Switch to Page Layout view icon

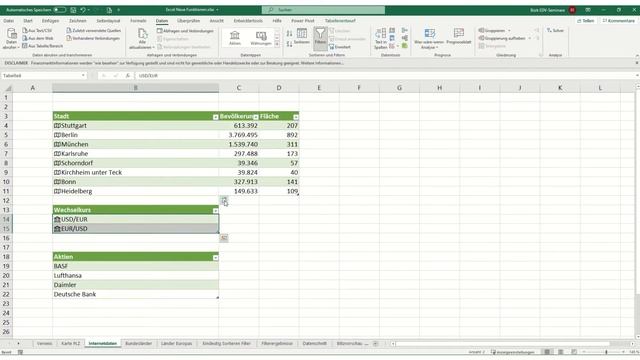[x=561, y=352]
